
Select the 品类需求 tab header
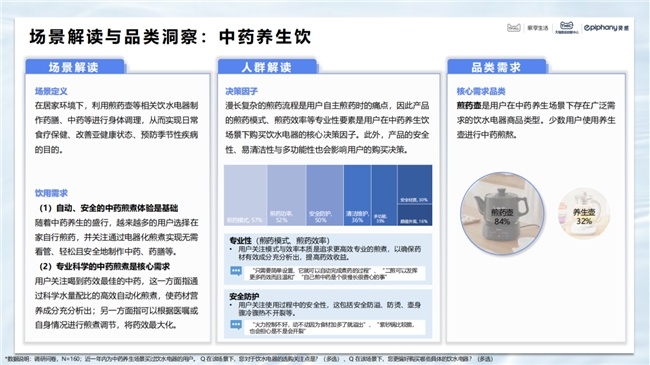click(x=497, y=67)
